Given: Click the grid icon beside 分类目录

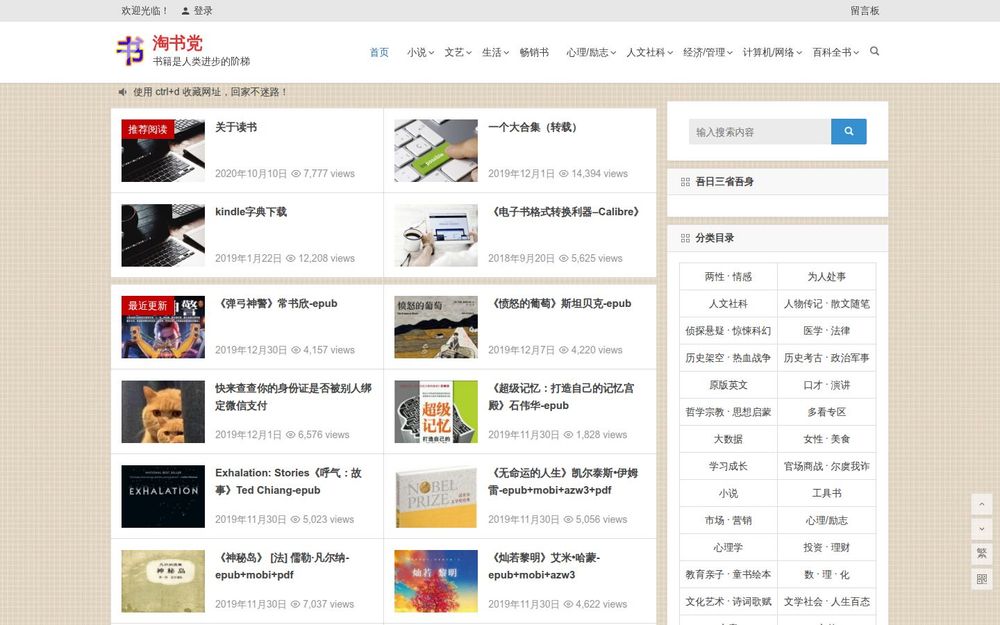Looking at the screenshot, I should (x=685, y=238).
